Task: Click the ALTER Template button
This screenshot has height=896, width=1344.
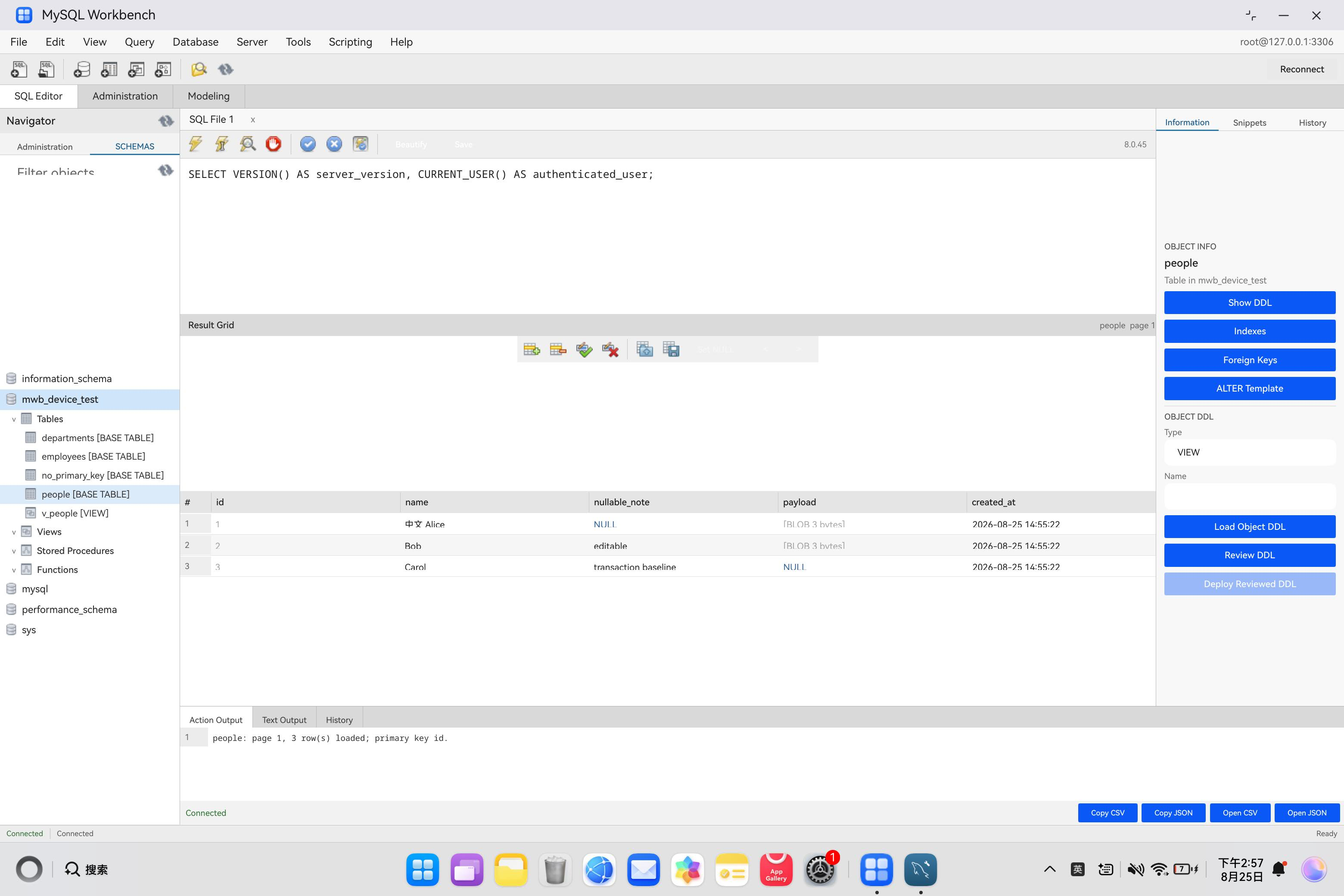Action: 1250,389
